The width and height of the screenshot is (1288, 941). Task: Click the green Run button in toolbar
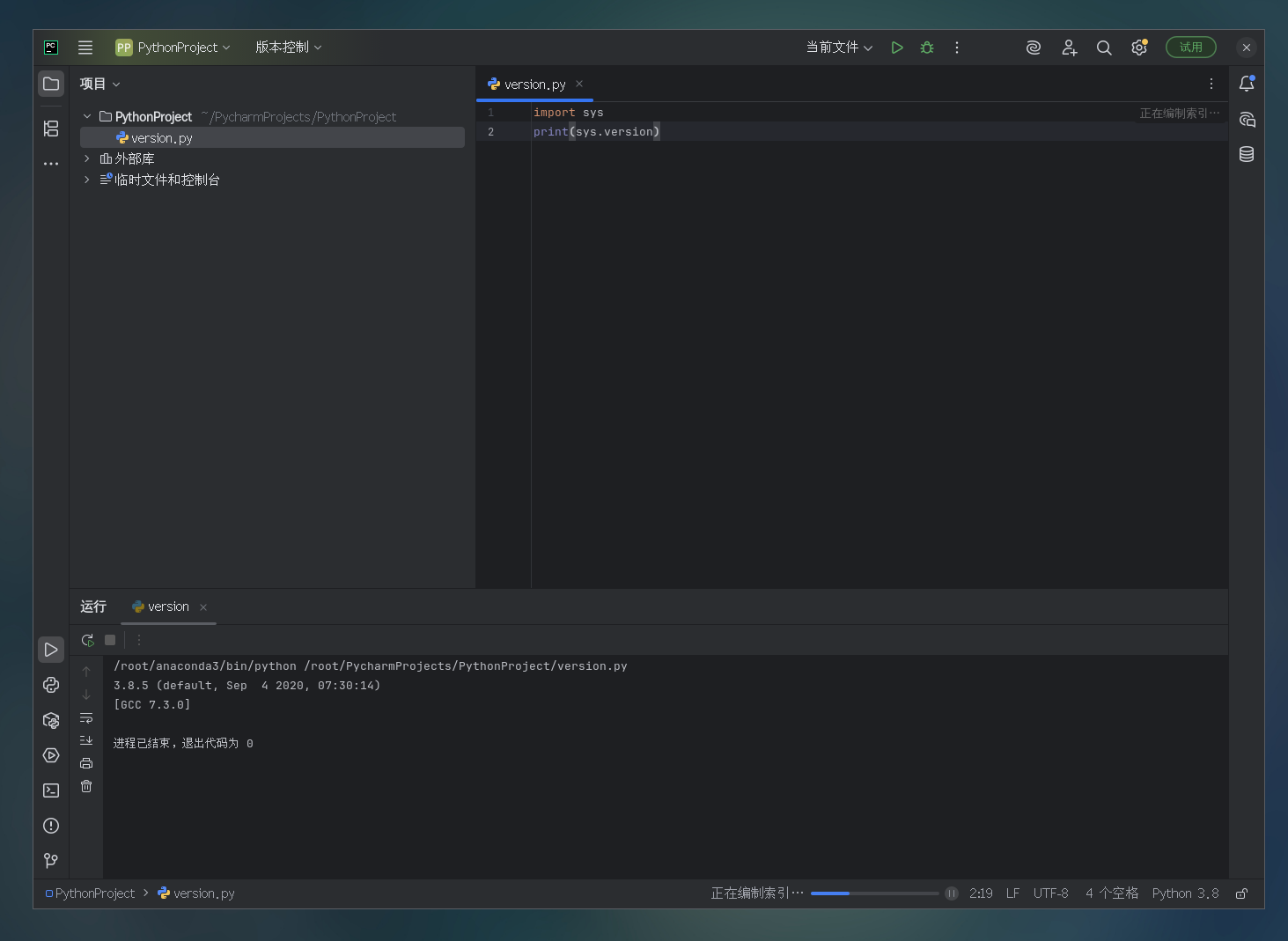coord(897,48)
